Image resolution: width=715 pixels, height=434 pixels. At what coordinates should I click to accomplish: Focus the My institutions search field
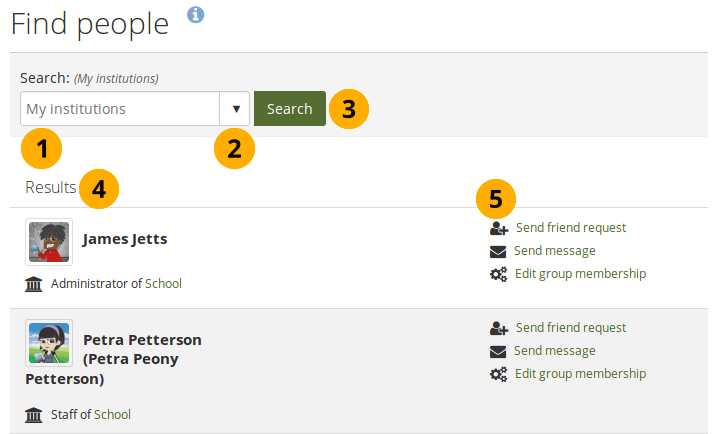click(120, 109)
